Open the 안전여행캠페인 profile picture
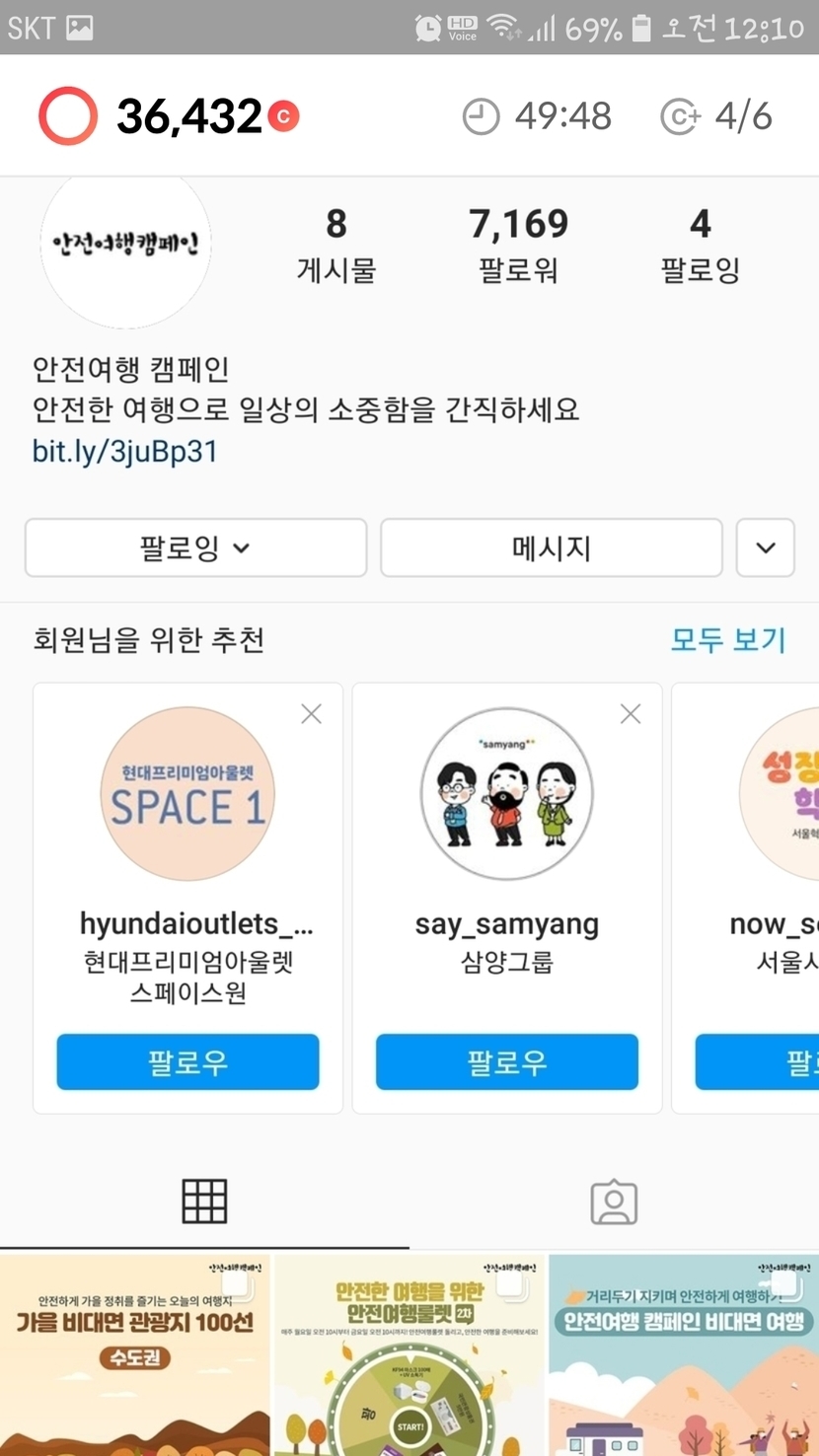819x1456 pixels. (x=126, y=243)
